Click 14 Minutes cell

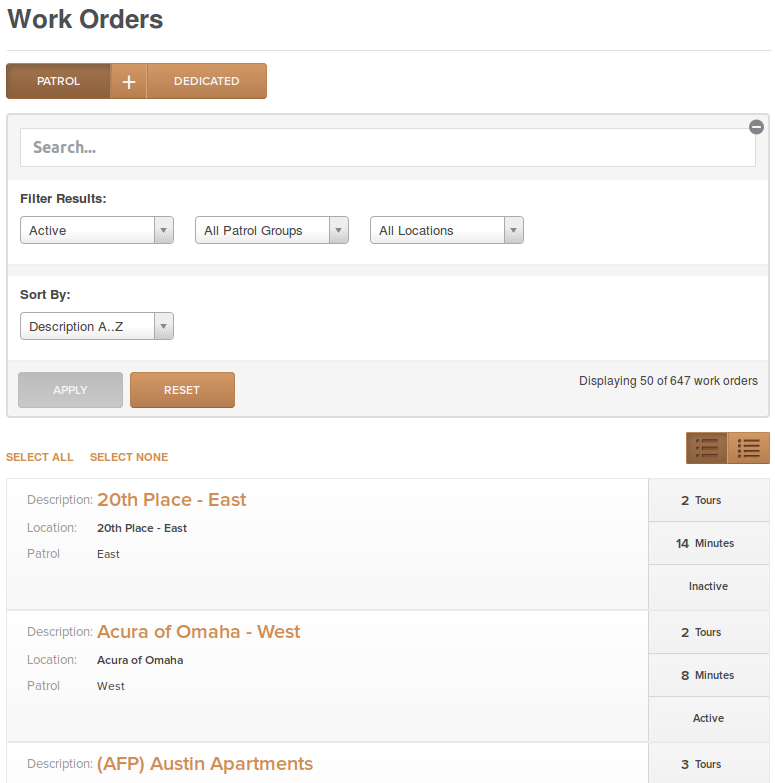coord(709,543)
